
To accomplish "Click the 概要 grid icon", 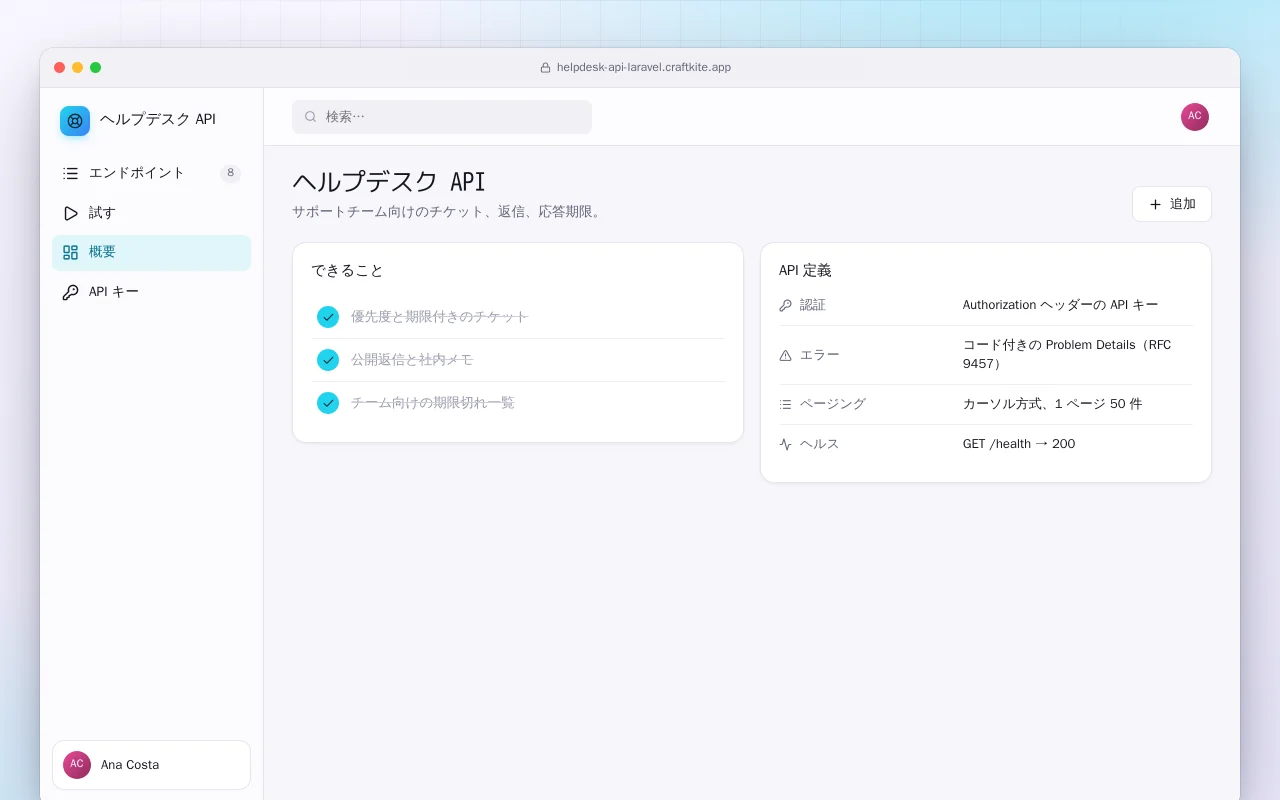I will [x=70, y=252].
